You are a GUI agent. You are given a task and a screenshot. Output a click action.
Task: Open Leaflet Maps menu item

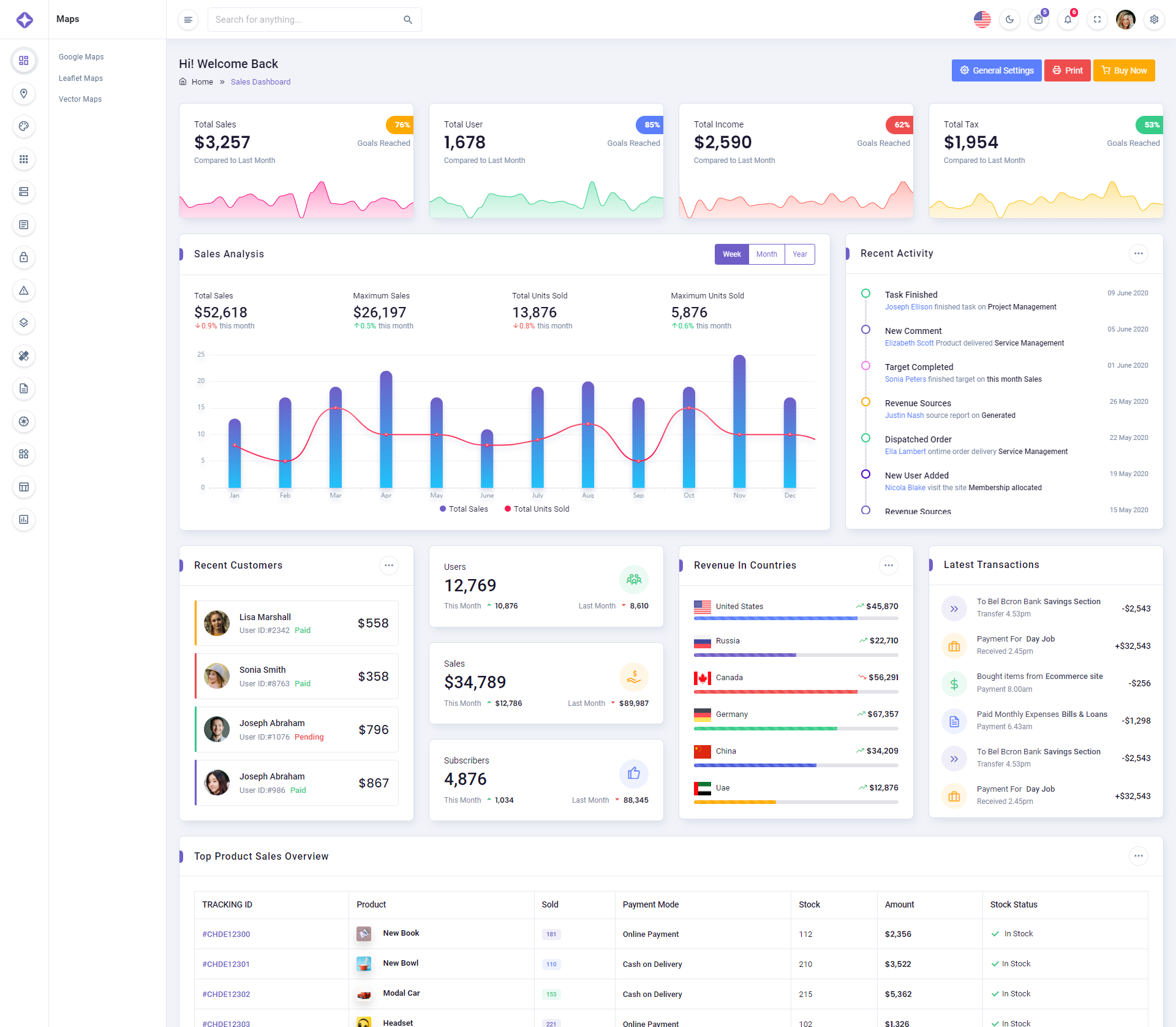(x=81, y=78)
